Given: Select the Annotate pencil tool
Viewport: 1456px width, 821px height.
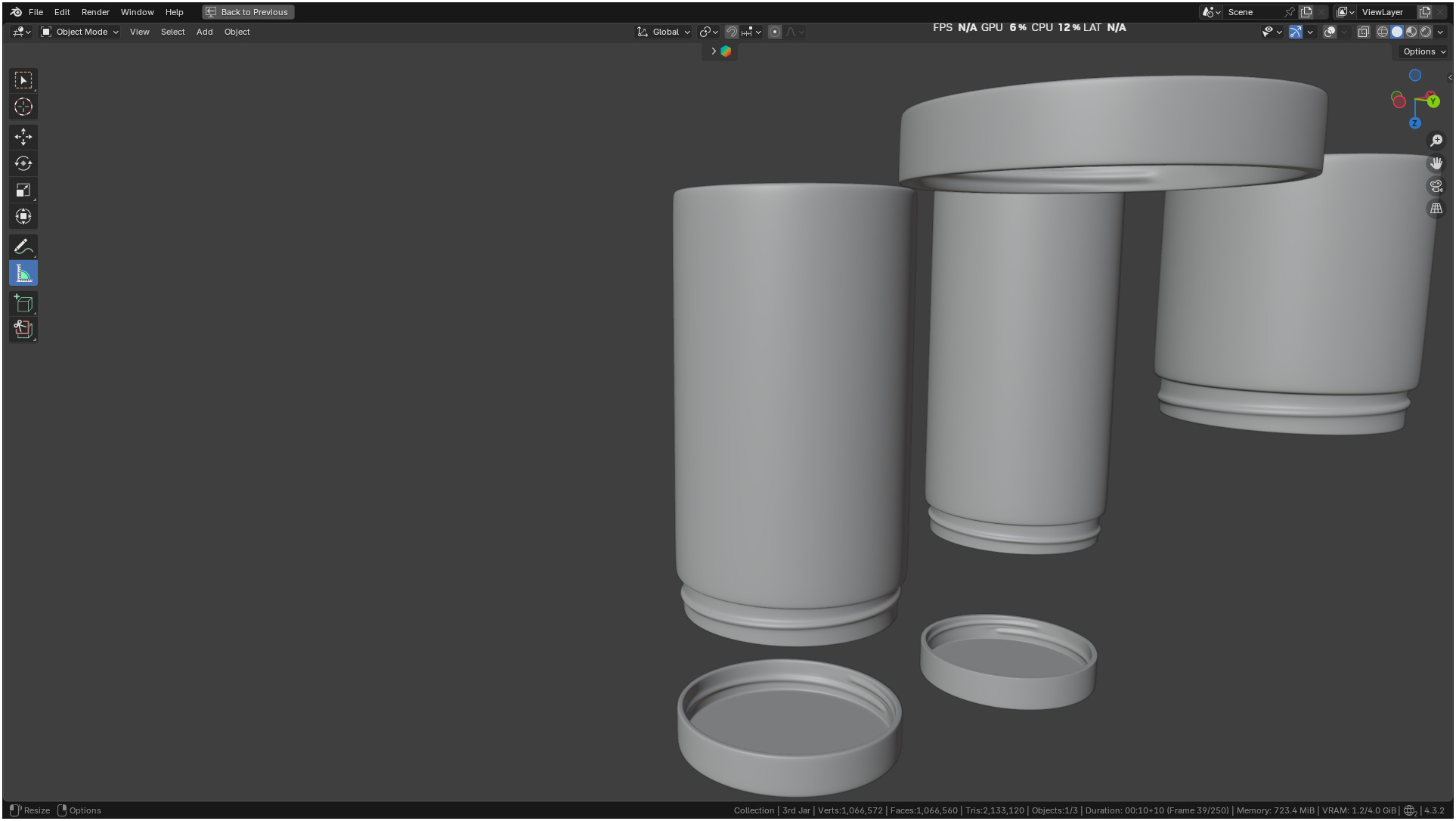Looking at the screenshot, I should (x=23, y=246).
